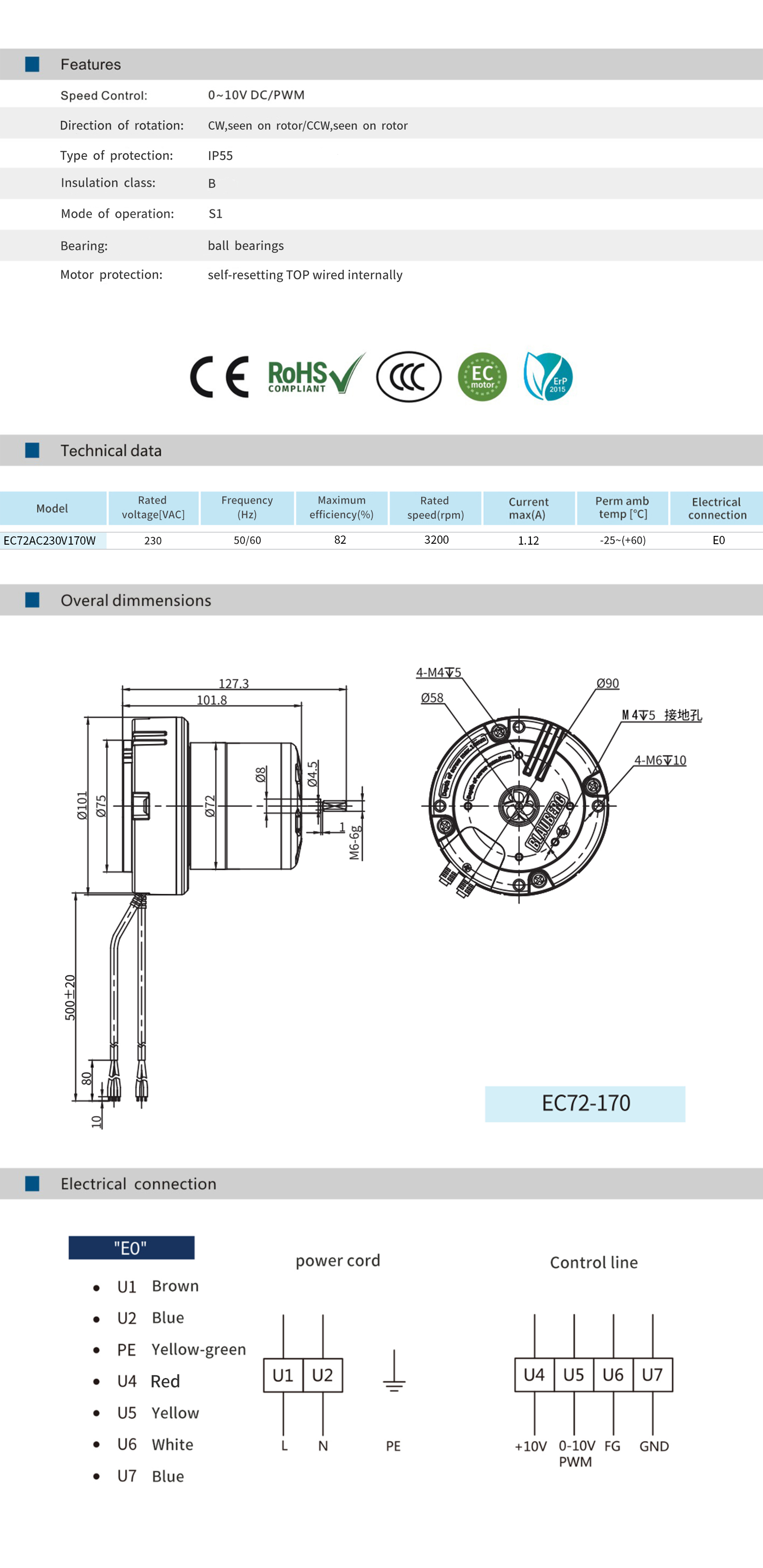Image resolution: width=763 pixels, height=1568 pixels.
Task: Click the Perm amb temp column header
Action: (622, 508)
